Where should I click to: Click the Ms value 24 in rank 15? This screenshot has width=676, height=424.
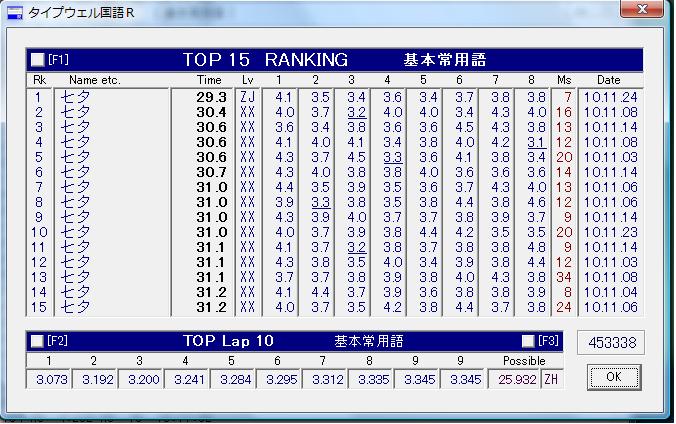[564, 308]
